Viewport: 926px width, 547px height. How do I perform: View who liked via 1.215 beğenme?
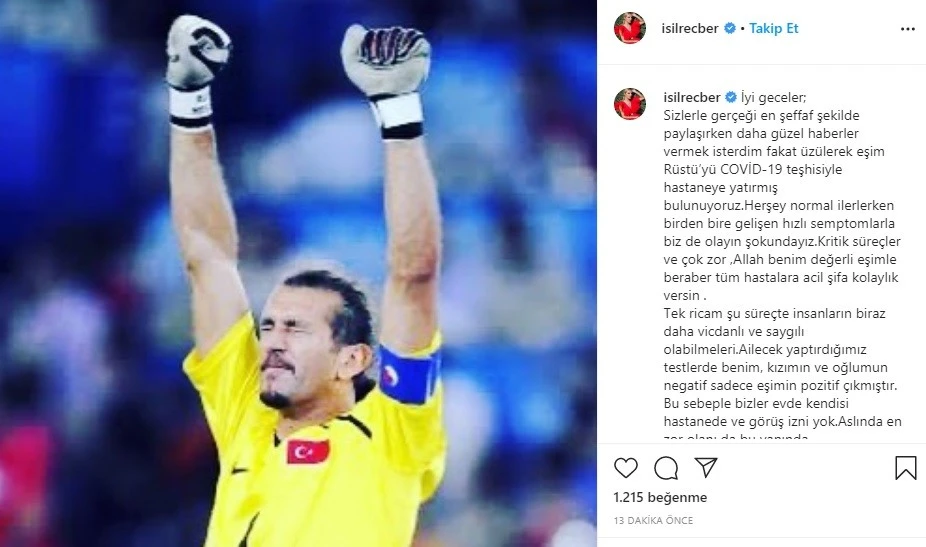pyautogui.click(x=660, y=497)
